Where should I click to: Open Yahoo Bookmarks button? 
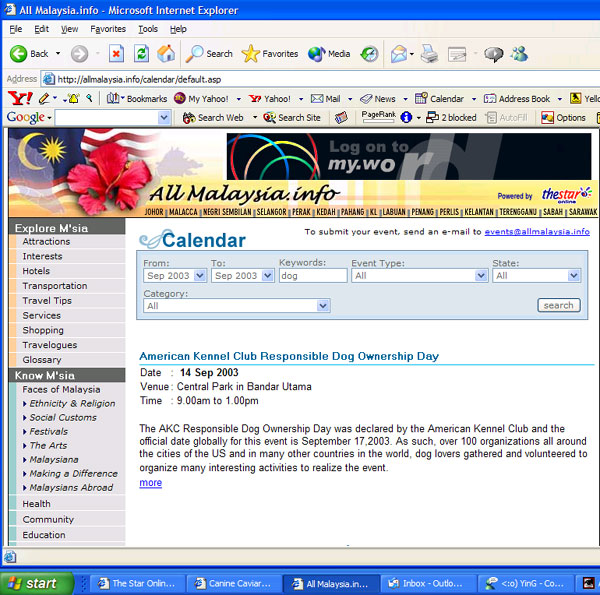pyautogui.click(x=137, y=99)
